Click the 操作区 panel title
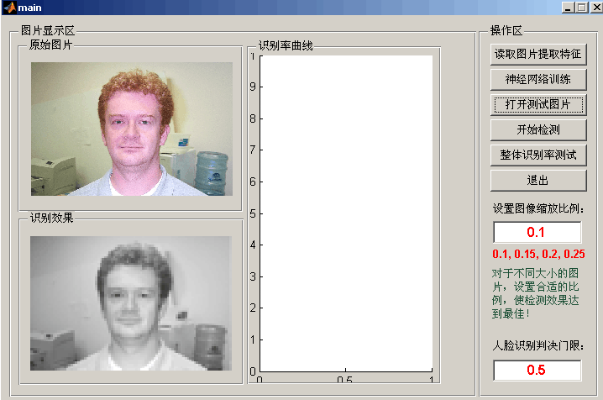The image size is (603, 400). 506,31
